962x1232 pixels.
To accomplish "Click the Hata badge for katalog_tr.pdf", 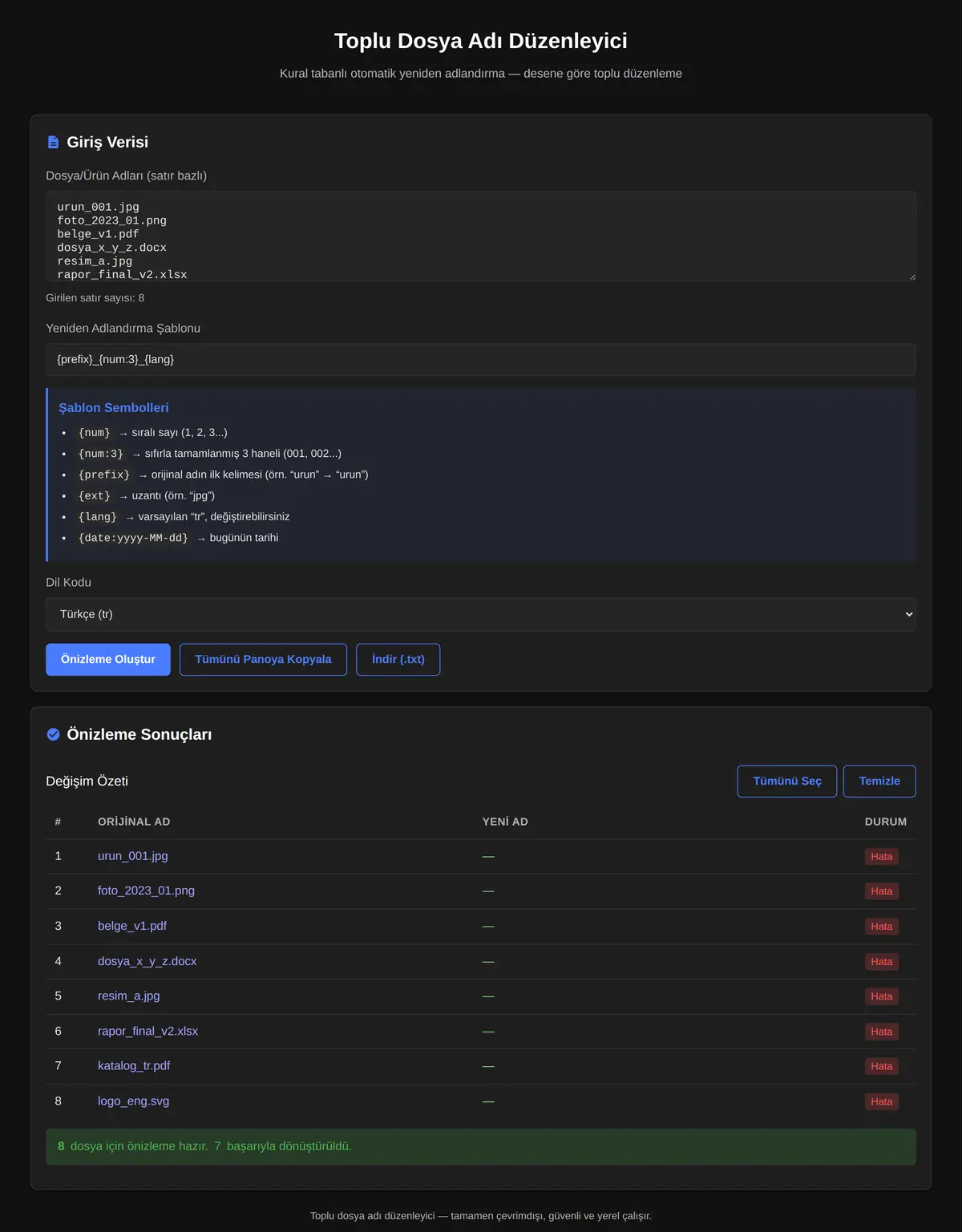I will 882,1066.
